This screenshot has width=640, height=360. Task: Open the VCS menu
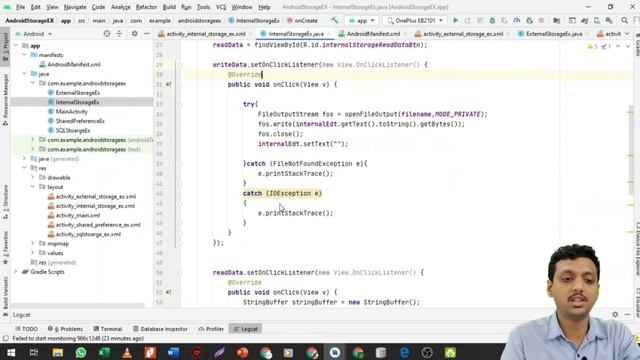pos(221,7)
